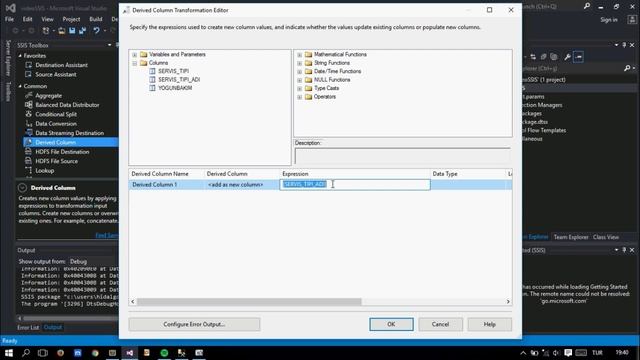Click the horizontal scrollbar in grid
Screen dimensions: 640x360
(x=249, y=302)
